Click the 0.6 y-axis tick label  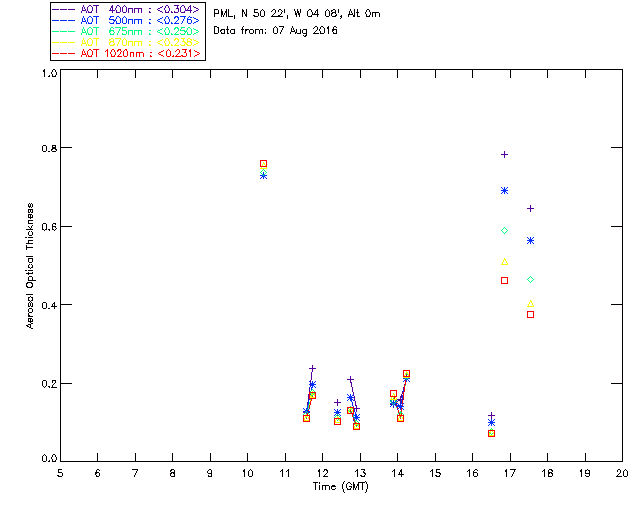[49, 227]
